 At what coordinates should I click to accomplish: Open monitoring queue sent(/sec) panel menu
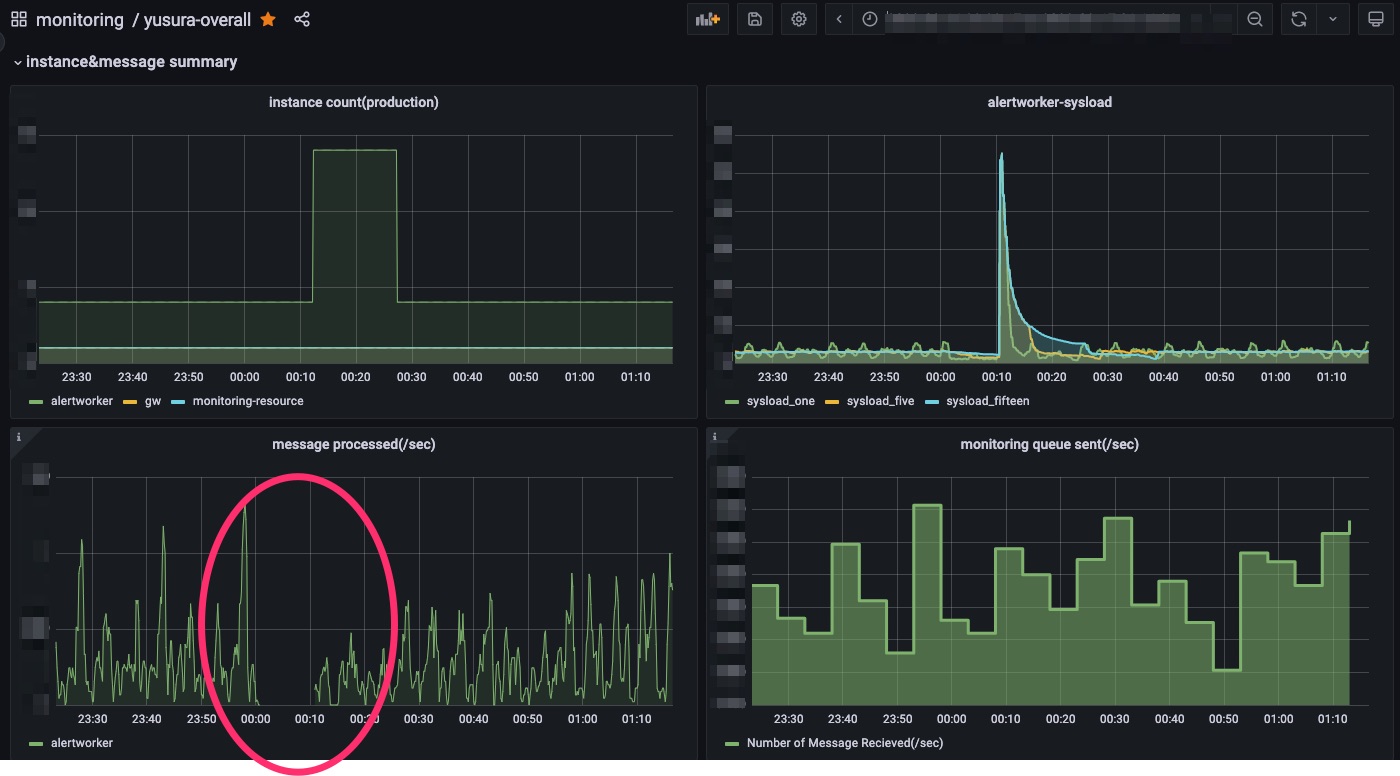coord(1049,444)
